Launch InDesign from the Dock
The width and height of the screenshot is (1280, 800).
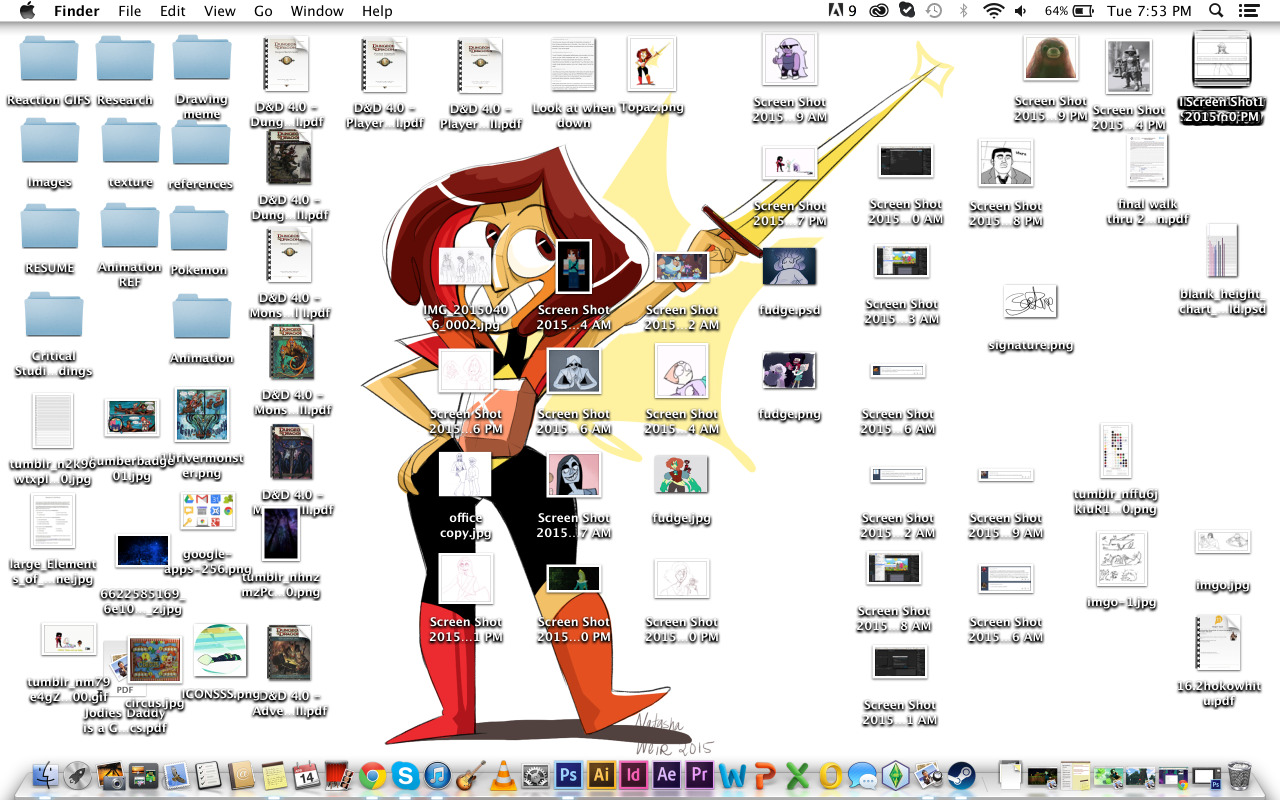click(x=634, y=775)
